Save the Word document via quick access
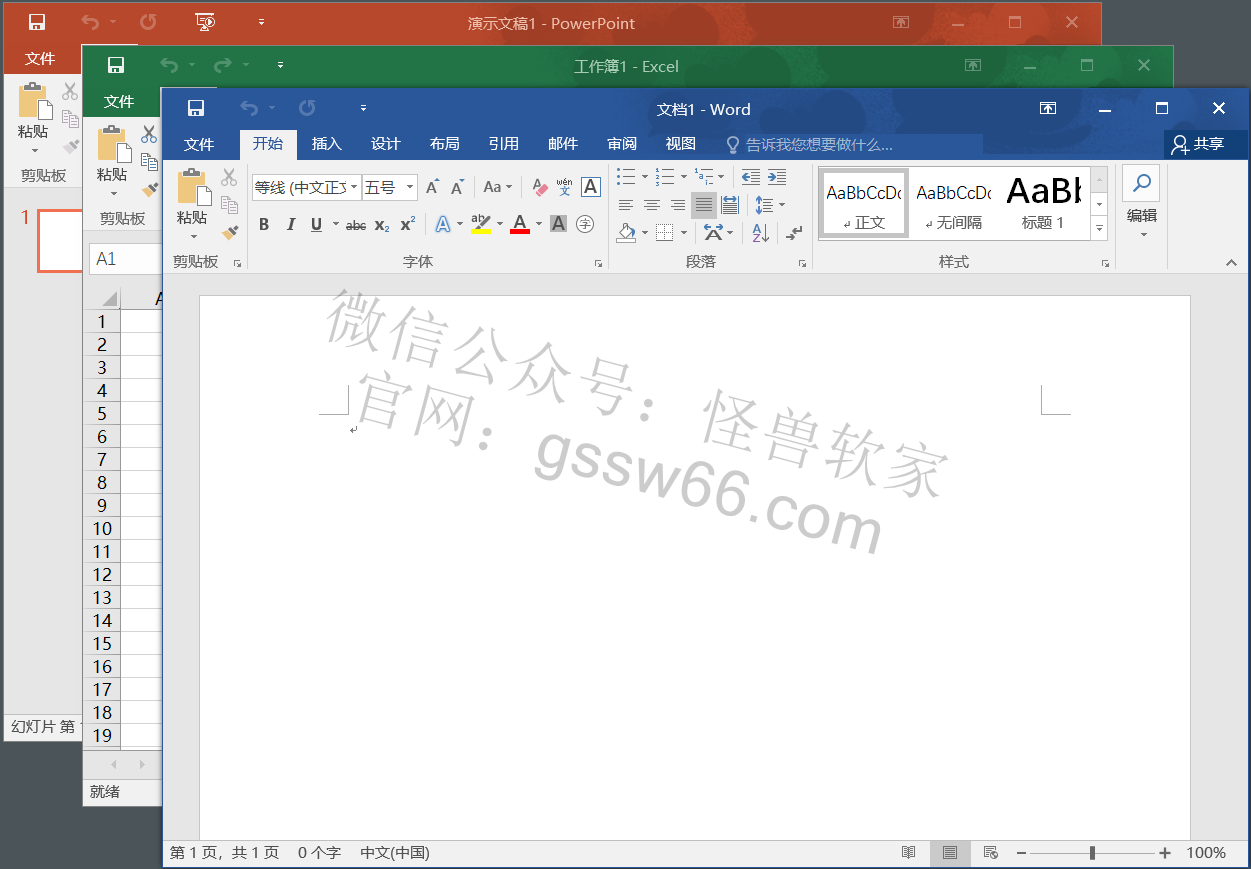Viewport: 1251px width, 869px height. pos(196,109)
